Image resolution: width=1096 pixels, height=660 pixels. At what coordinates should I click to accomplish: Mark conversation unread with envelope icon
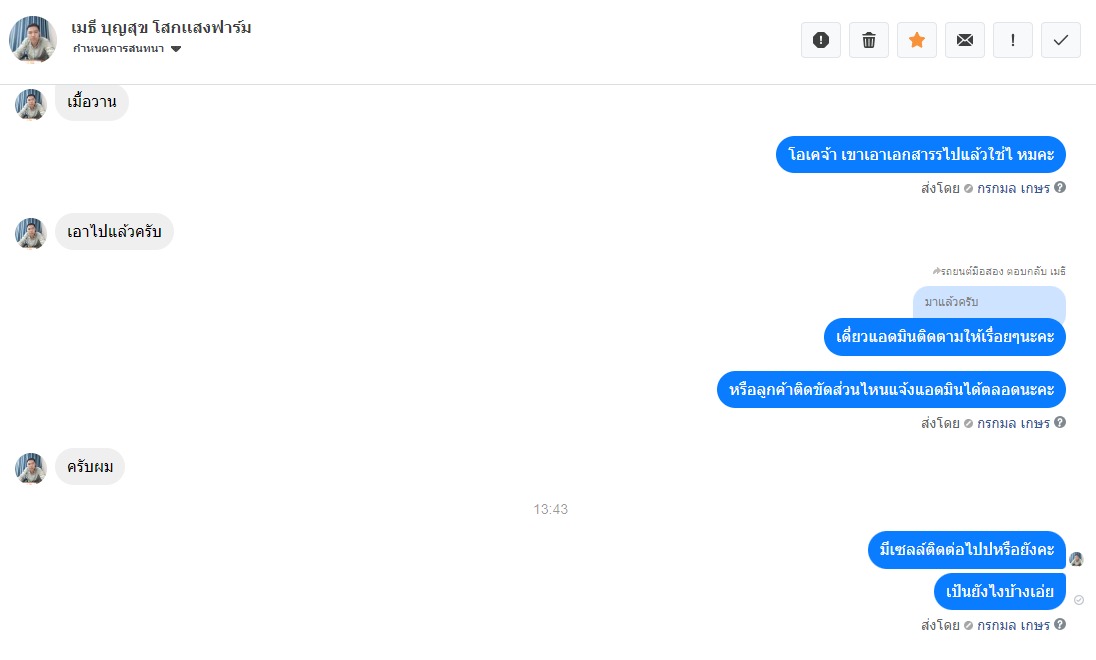(965, 40)
